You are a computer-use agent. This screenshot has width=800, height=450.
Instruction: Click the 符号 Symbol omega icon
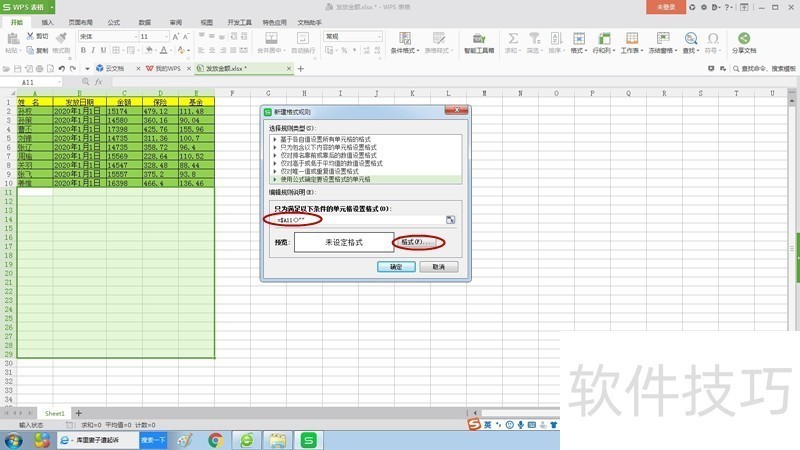[713, 38]
